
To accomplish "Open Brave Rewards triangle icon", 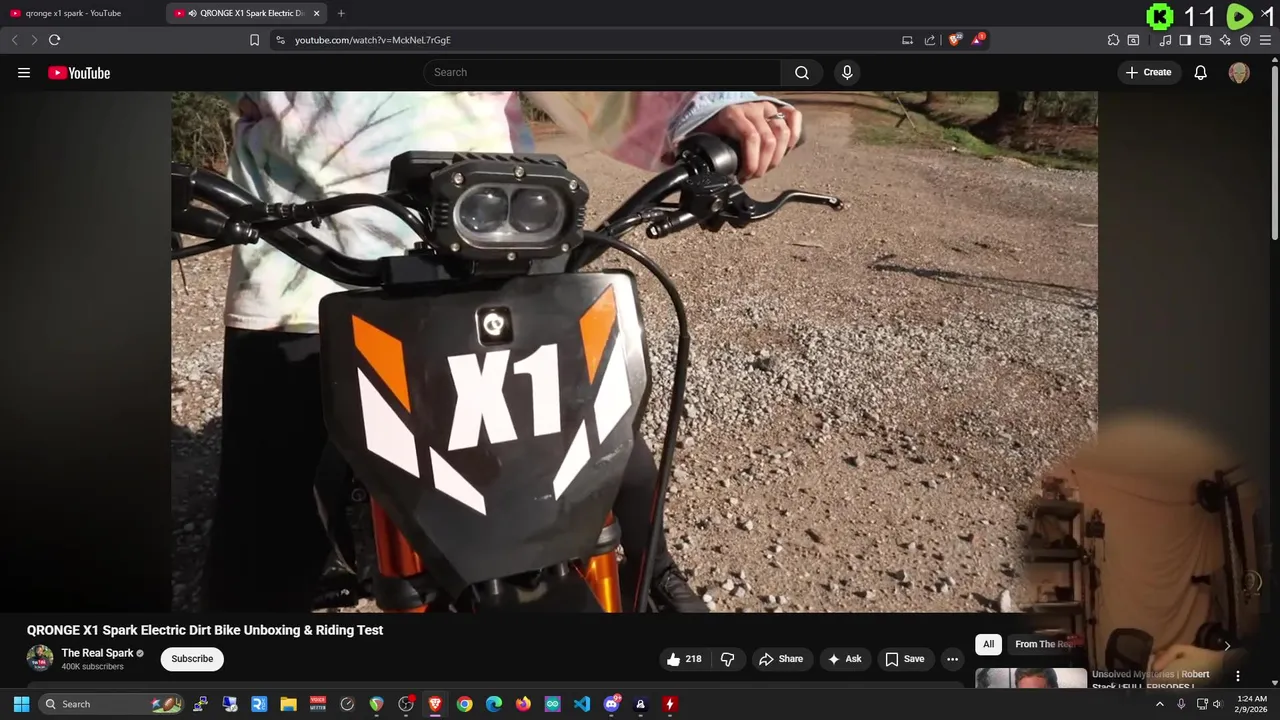I will (x=978, y=40).
